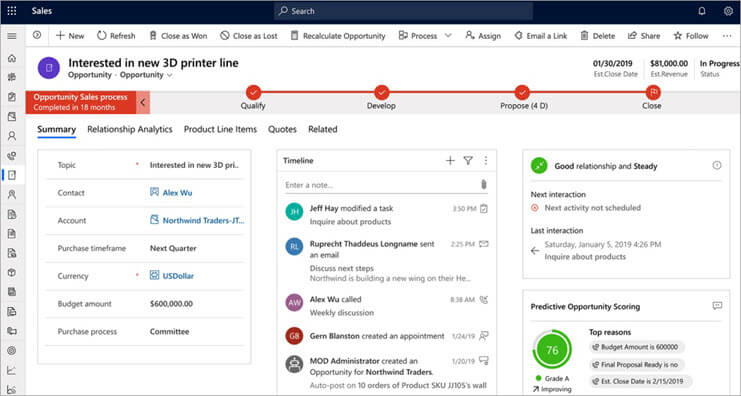This screenshot has height=396, width=741.
Task: Click appointment icon beside Gern Blanston entry
Action: coord(483,336)
